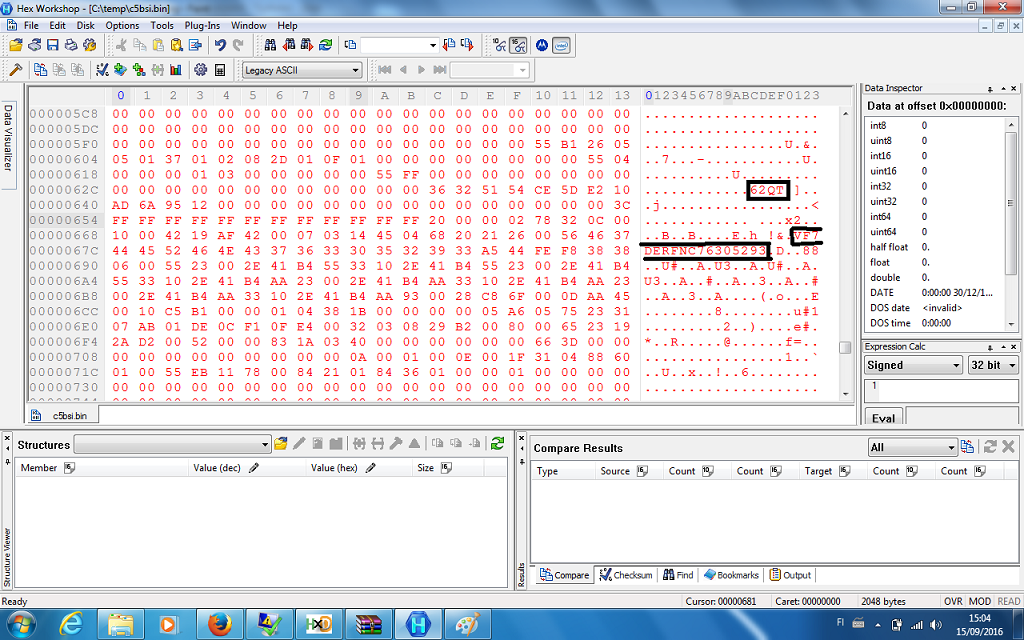Toggle the Intel byte order button

(562, 45)
